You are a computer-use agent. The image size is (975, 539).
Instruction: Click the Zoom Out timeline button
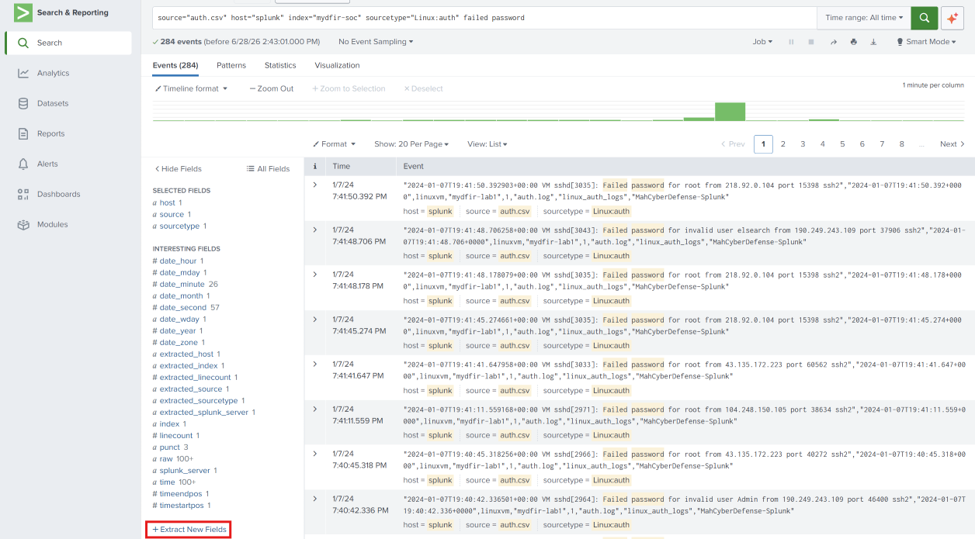[272, 89]
